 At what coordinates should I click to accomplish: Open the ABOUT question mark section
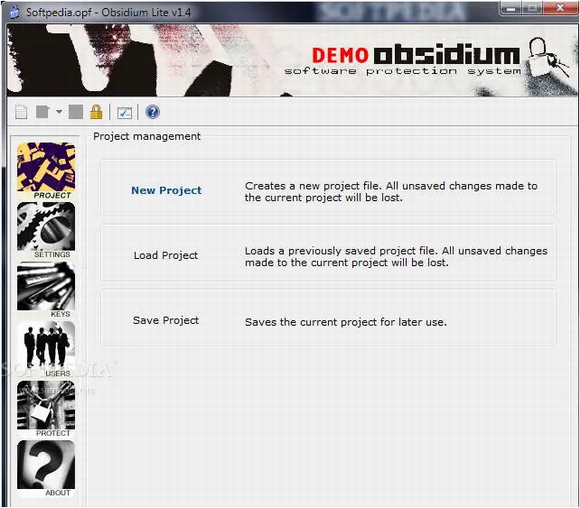46,468
